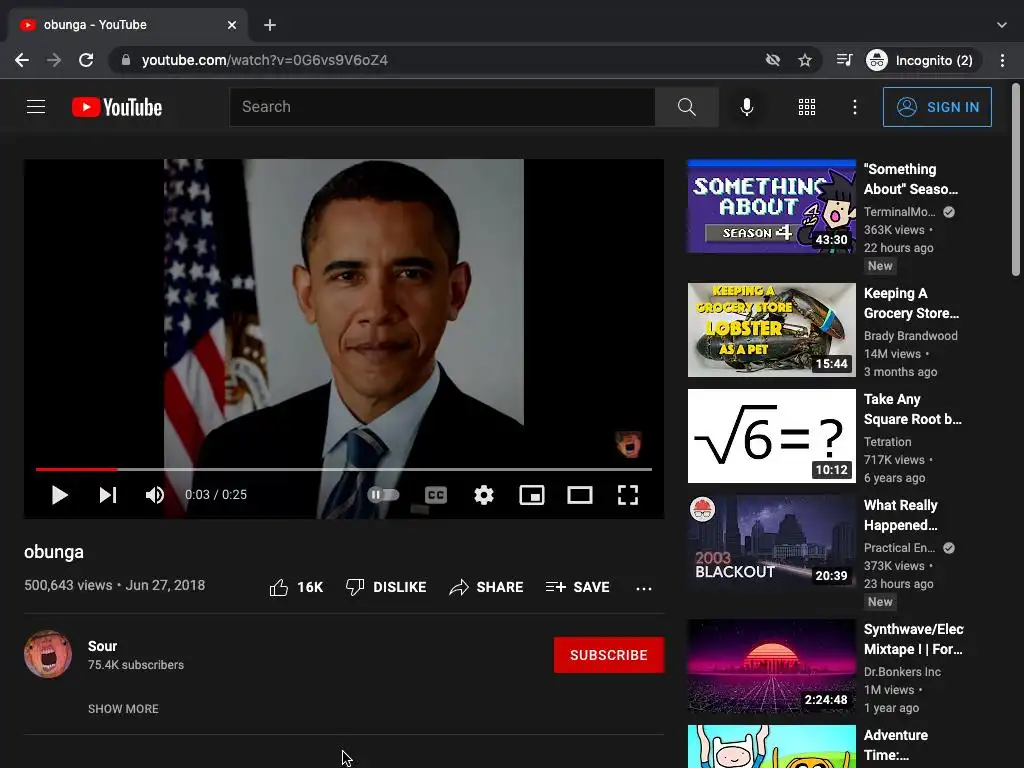This screenshot has height=768, width=1024.
Task: Switch to miniplayer mode
Action: pyautogui.click(x=532, y=495)
